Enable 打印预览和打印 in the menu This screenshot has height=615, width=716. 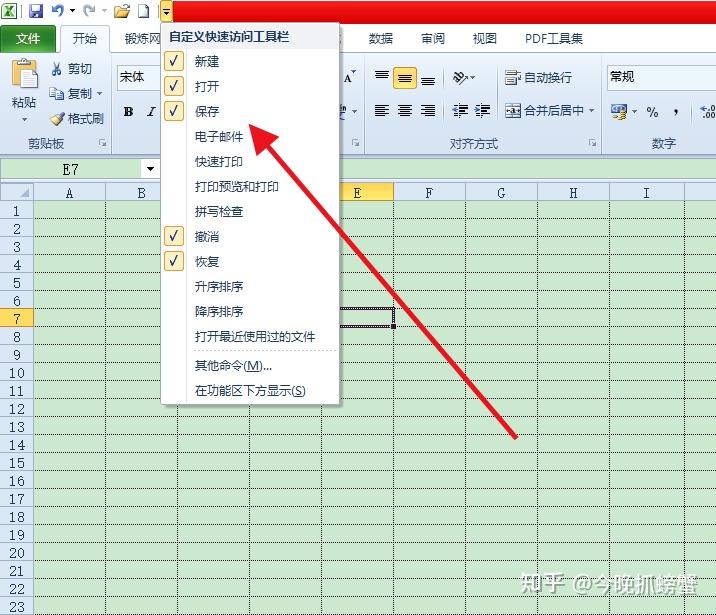[237, 186]
